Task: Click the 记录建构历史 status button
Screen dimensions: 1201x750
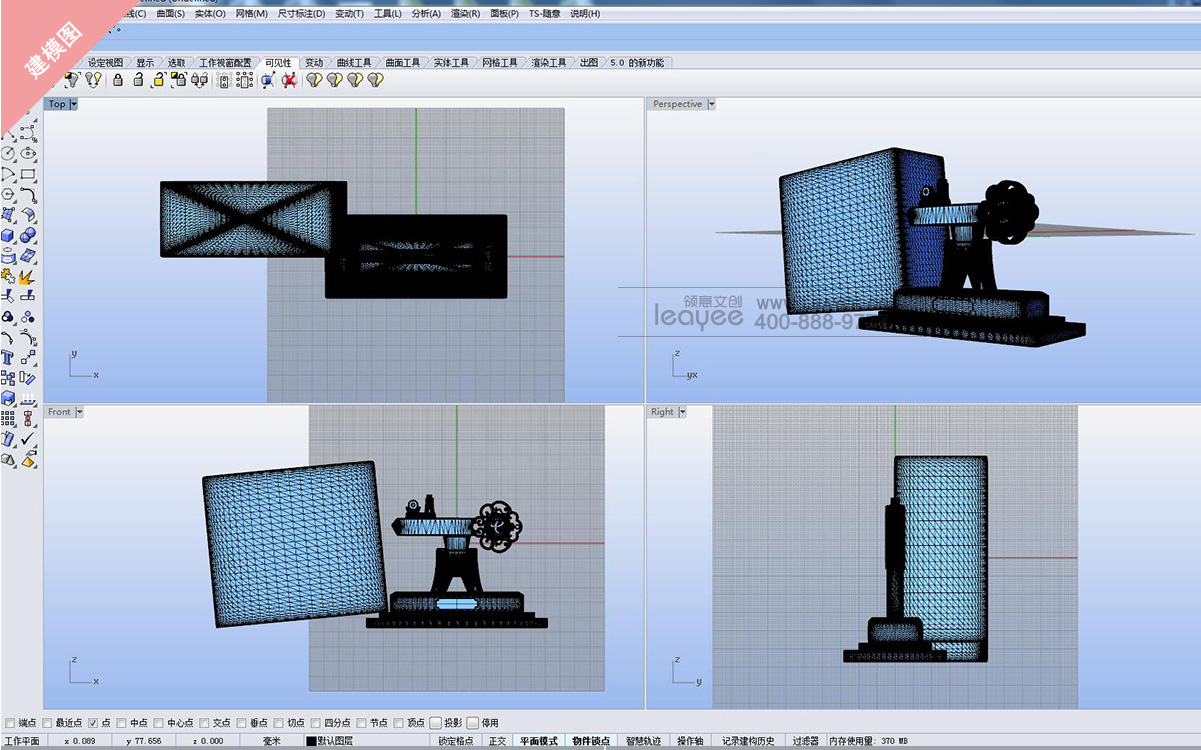Action: [748, 741]
